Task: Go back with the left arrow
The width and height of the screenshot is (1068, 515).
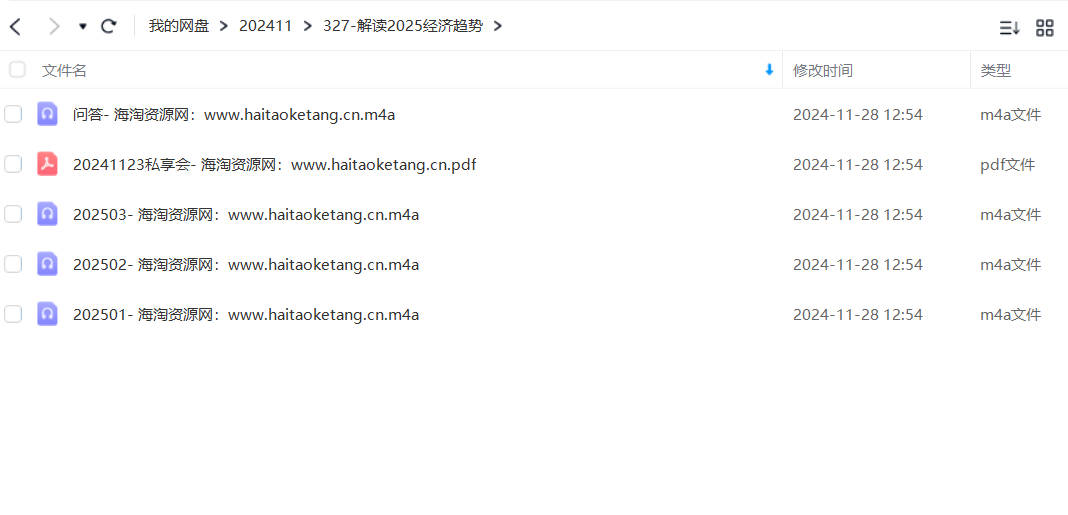Action: pyautogui.click(x=15, y=27)
